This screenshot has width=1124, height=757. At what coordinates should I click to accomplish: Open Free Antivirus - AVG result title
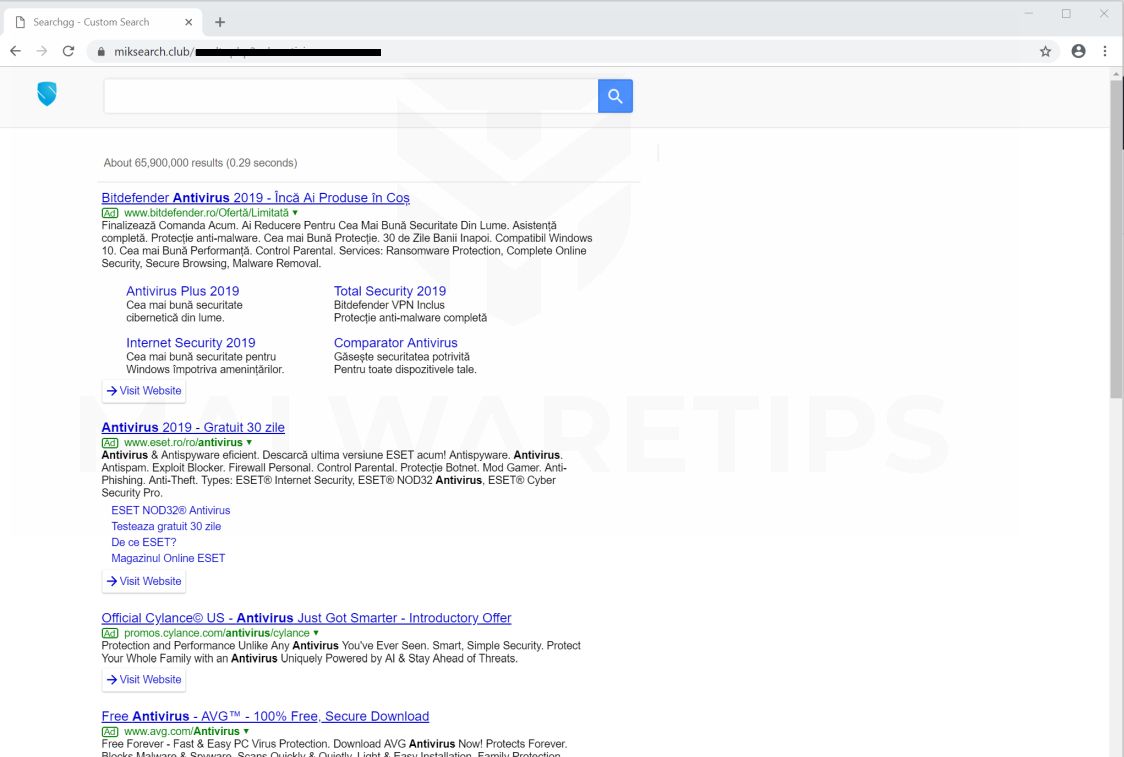coord(265,716)
